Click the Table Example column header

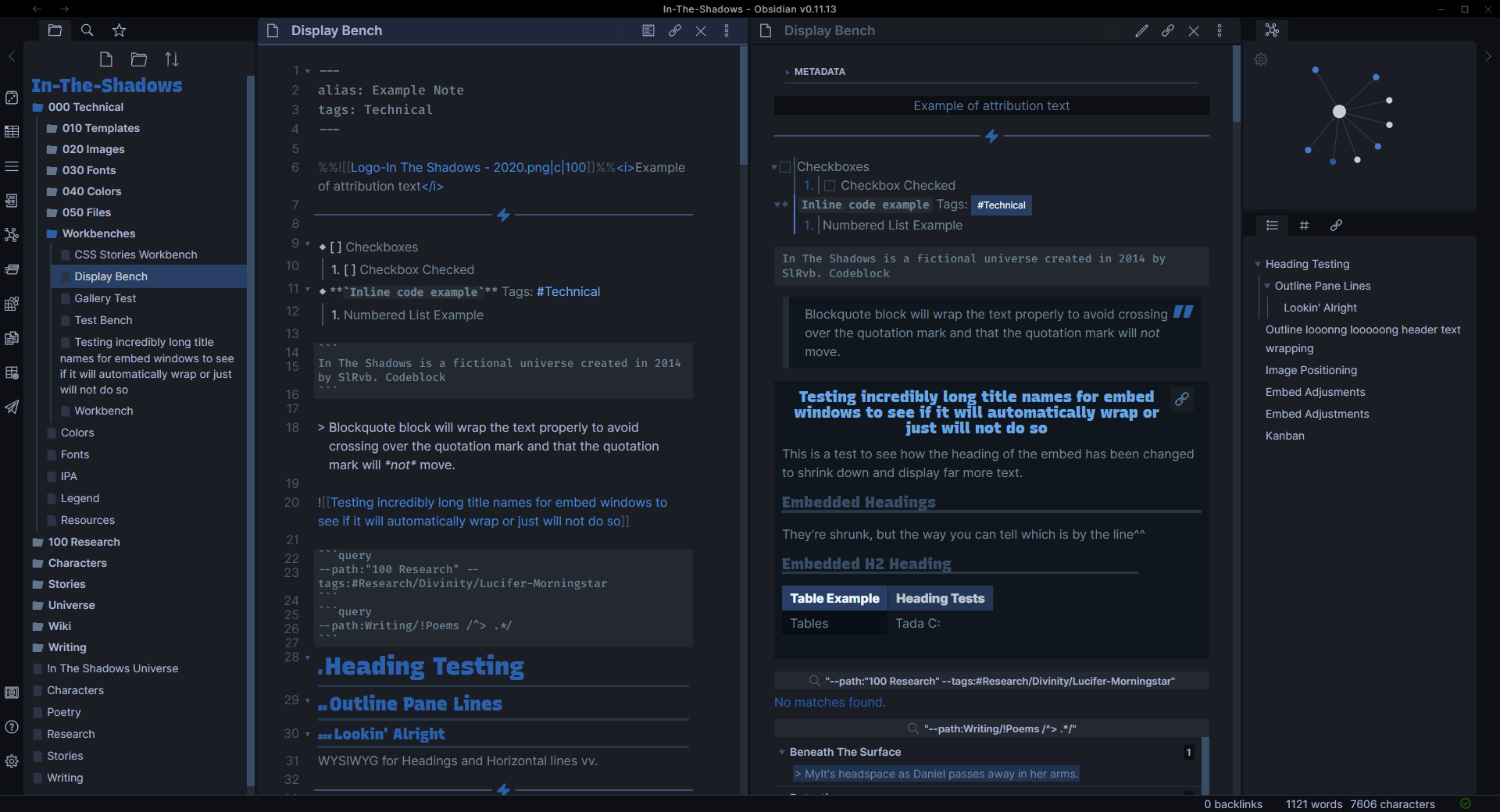834,598
